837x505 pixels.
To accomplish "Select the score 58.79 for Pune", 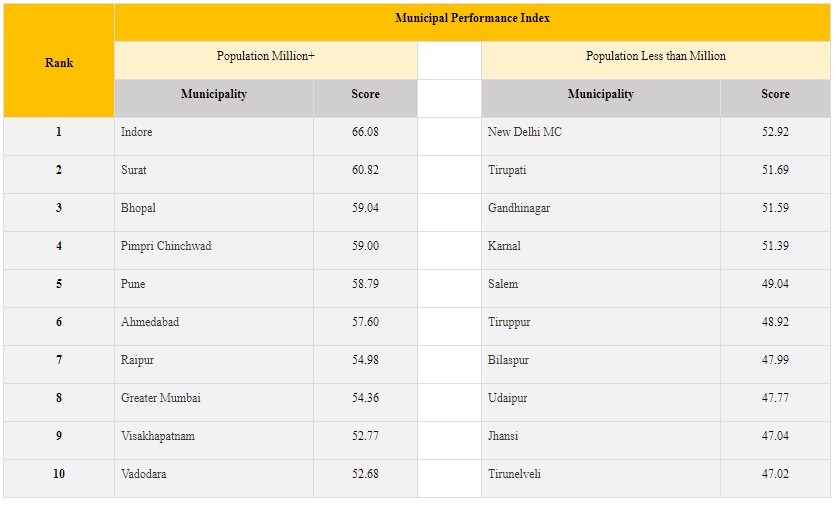I will (365, 288).
